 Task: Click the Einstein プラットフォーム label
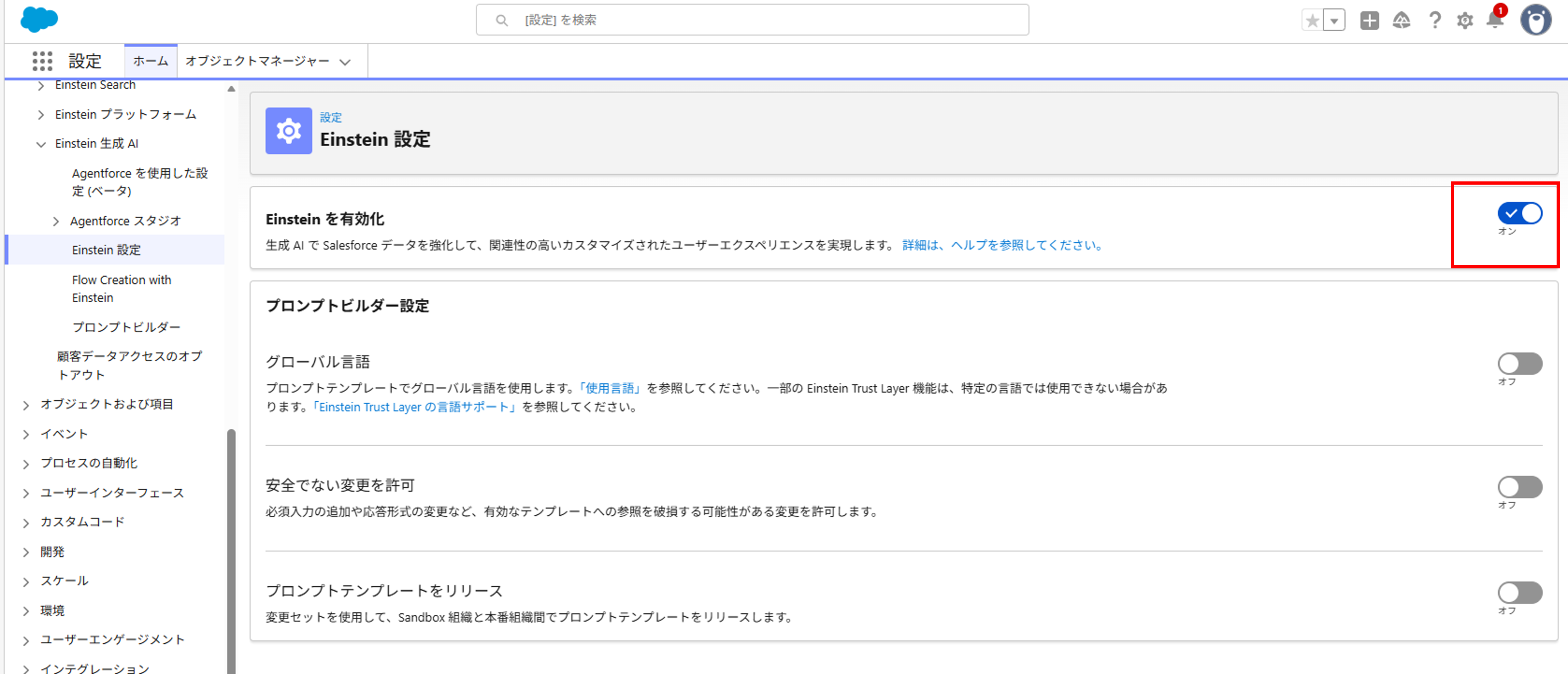pyautogui.click(x=125, y=114)
